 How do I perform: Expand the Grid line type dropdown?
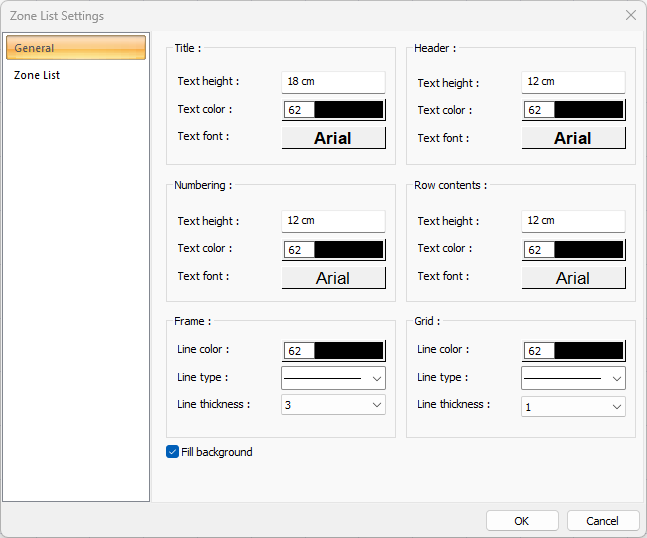[573, 378]
